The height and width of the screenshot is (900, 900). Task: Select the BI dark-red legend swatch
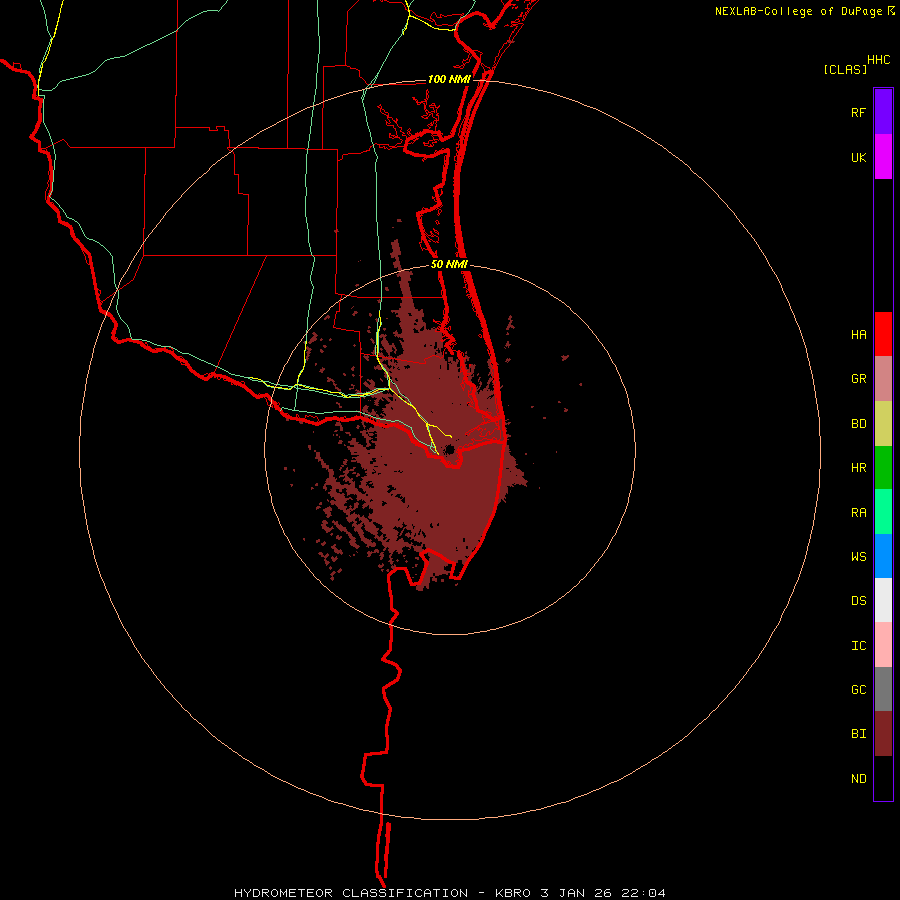tap(883, 734)
